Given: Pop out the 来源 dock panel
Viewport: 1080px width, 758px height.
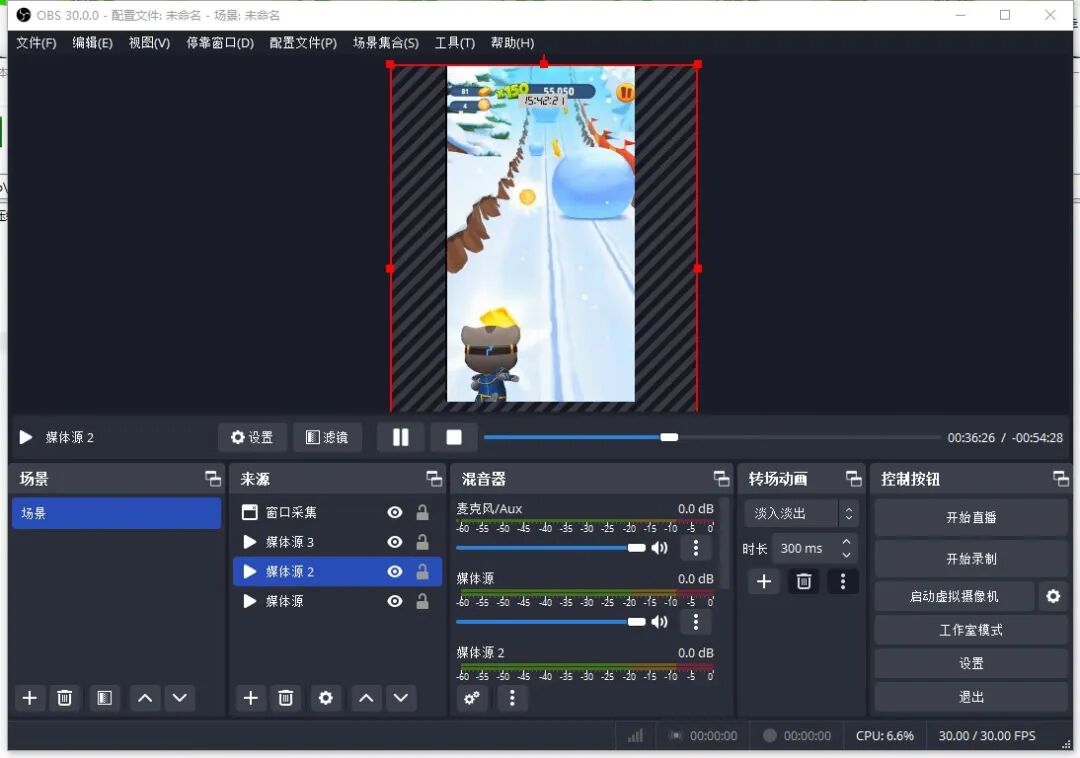Looking at the screenshot, I should pos(434,478).
